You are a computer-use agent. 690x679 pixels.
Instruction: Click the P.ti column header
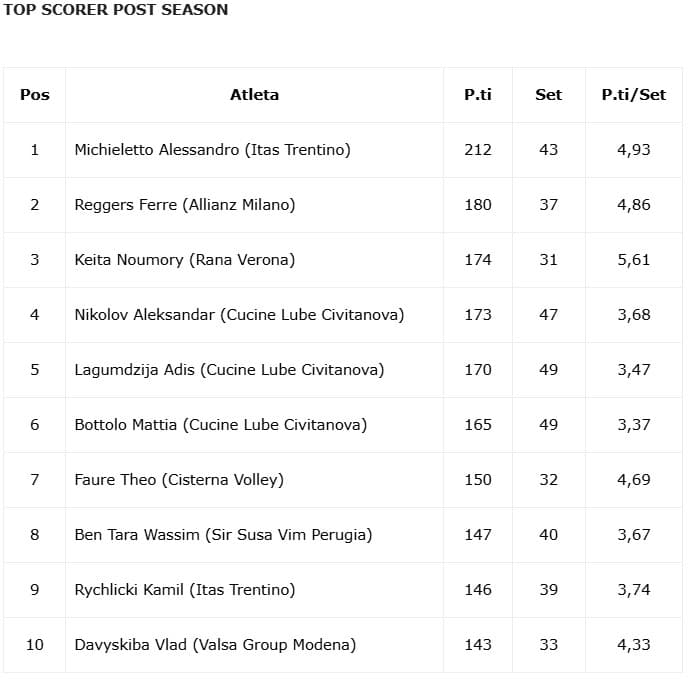(x=478, y=95)
